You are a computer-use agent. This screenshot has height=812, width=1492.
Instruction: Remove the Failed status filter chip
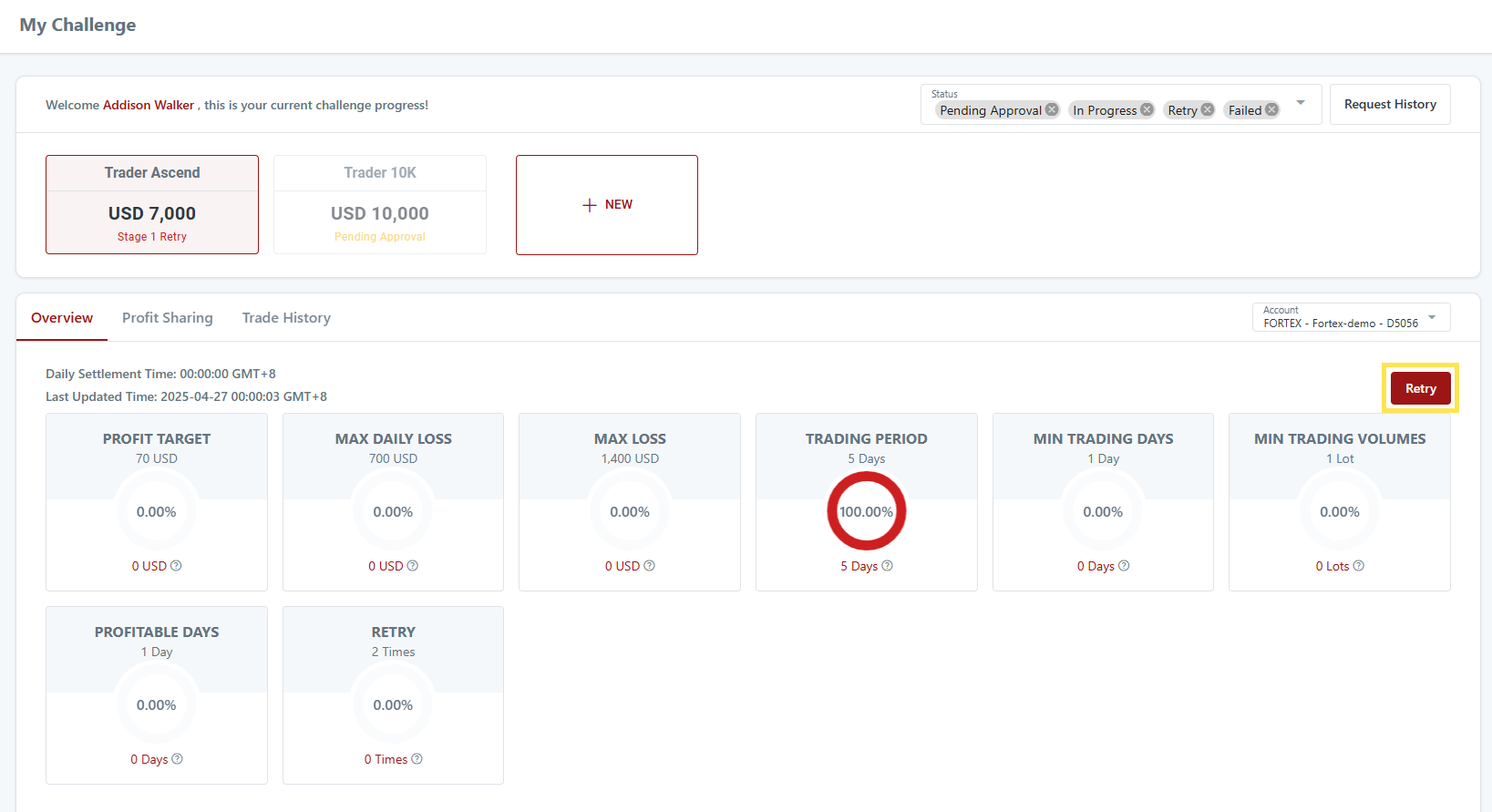(x=1271, y=109)
